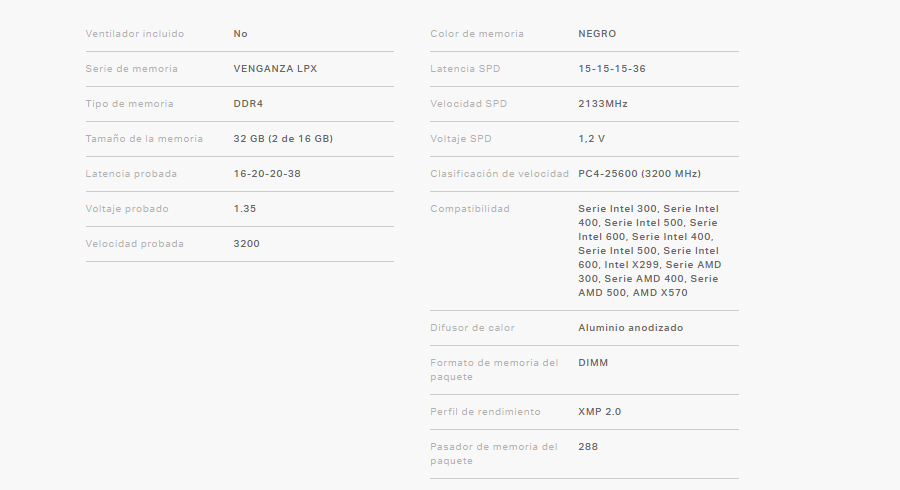The height and width of the screenshot is (490, 900).
Task: Click the 'Ventilador incluido' label
Action: 135,34
